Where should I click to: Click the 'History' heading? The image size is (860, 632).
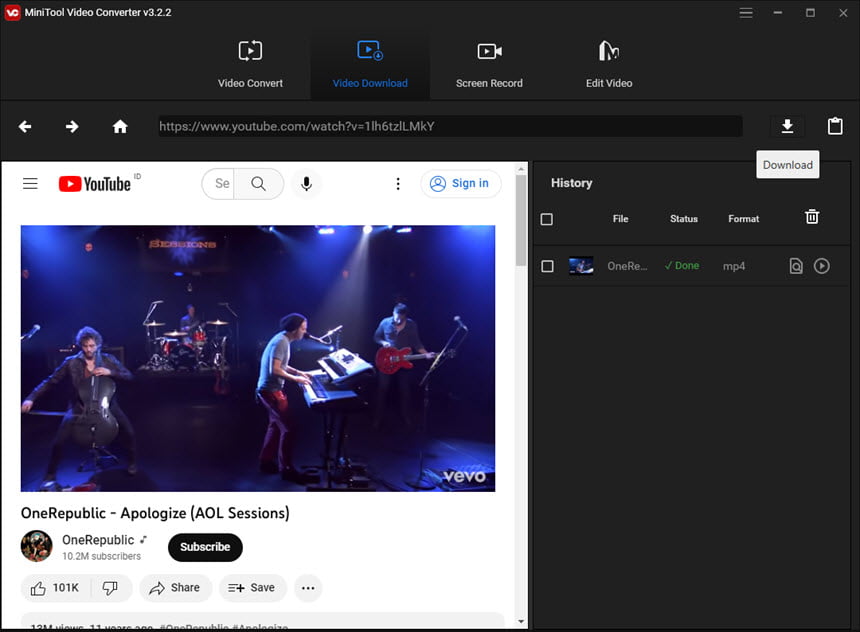[x=572, y=183]
